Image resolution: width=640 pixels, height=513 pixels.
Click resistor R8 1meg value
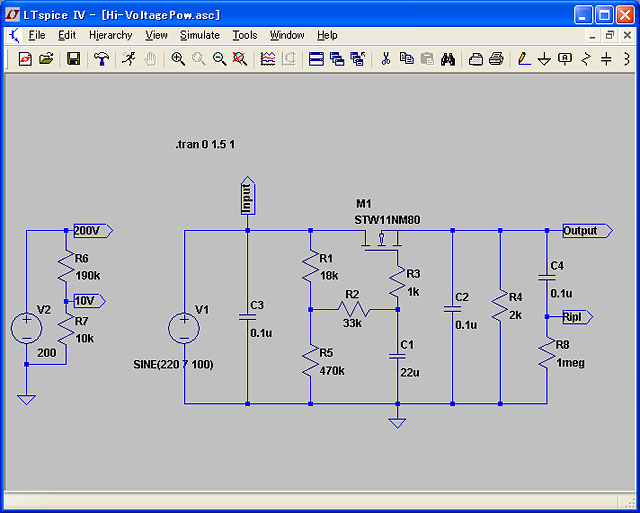[571, 363]
